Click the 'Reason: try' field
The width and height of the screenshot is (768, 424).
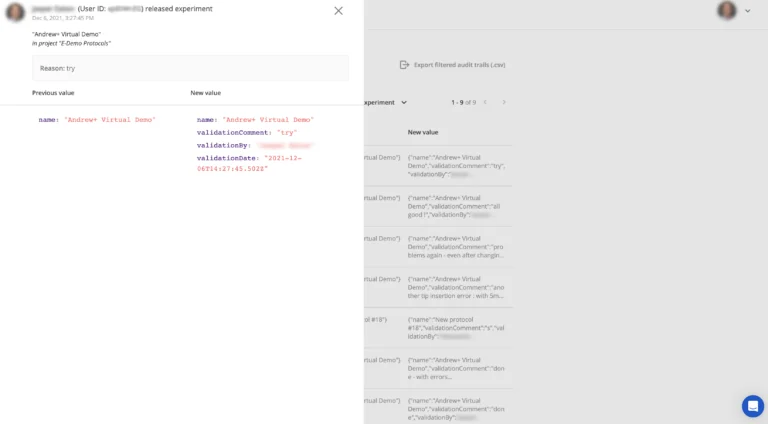coord(190,68)
